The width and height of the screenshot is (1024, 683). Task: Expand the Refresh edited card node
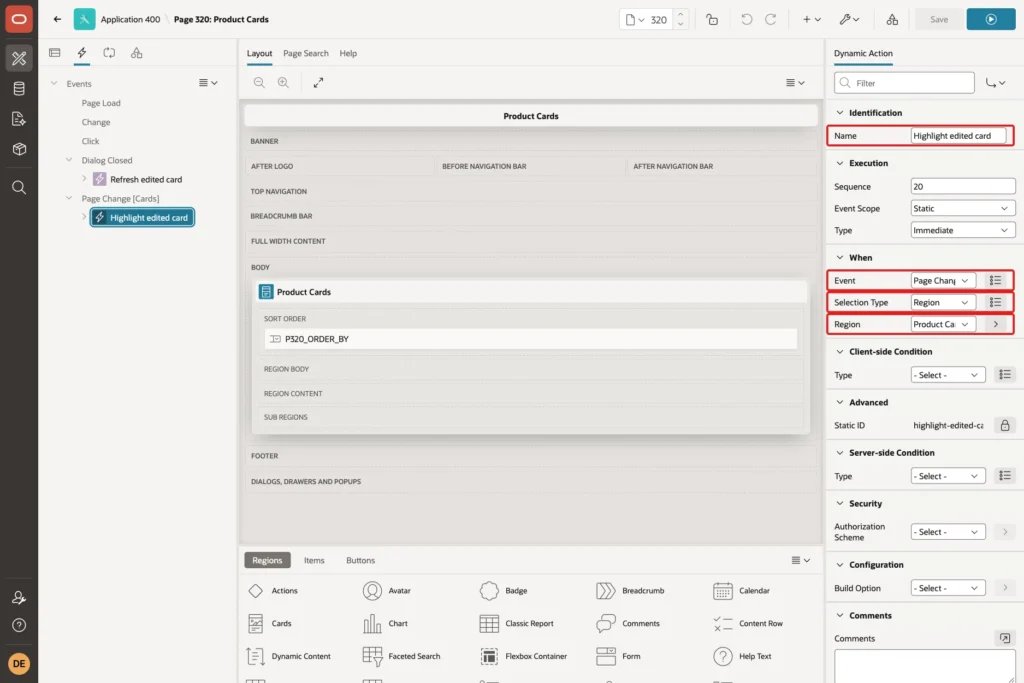click(x=84, y=179)
